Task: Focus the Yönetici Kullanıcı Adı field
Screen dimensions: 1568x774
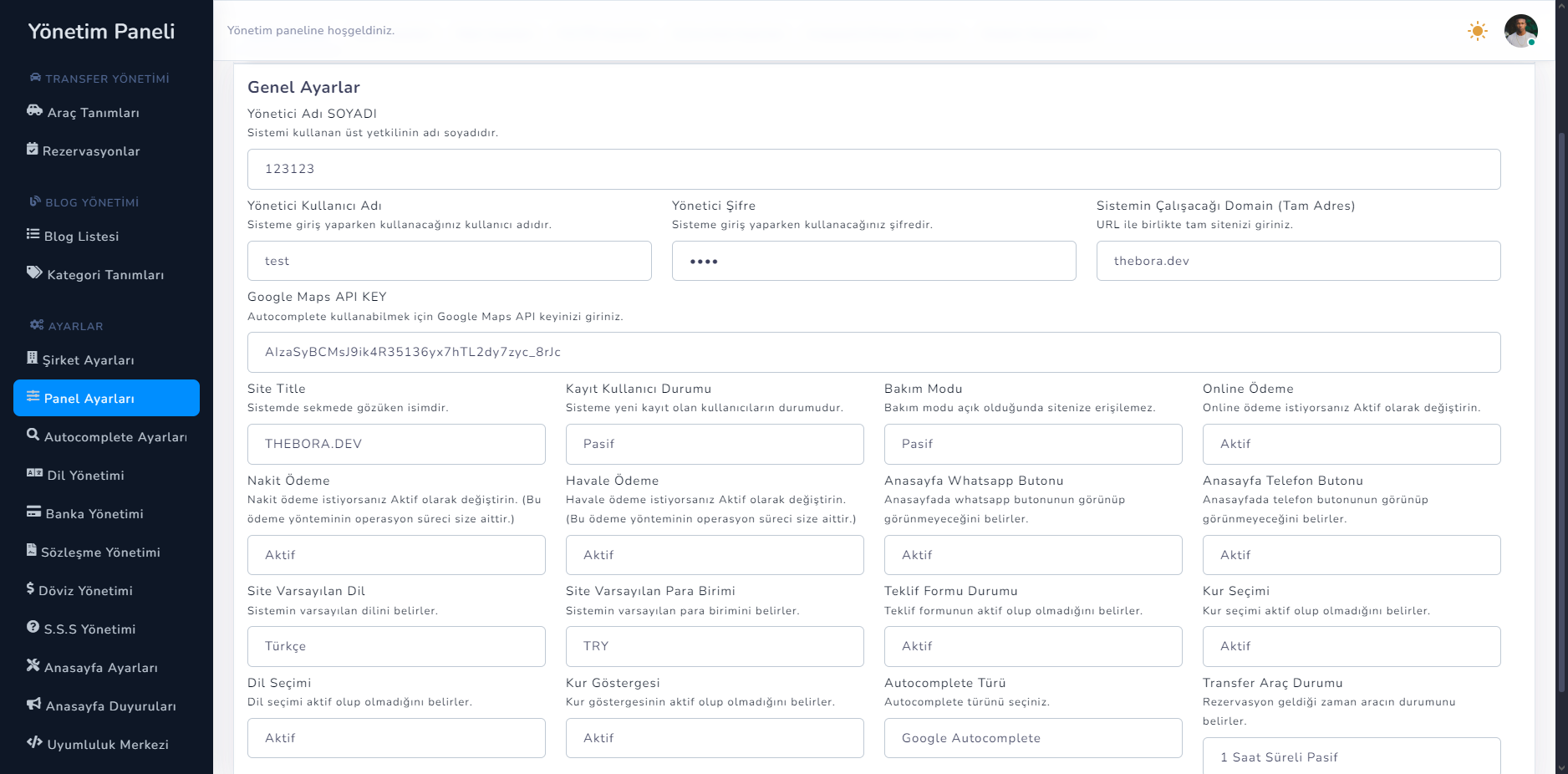Action: (449, 261)
